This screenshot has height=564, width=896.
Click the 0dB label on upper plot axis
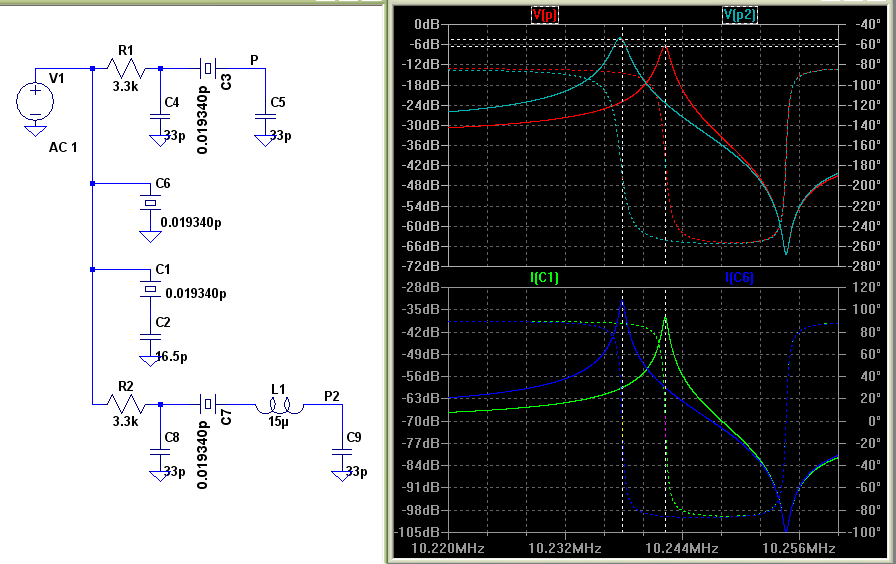pos(427,23)
